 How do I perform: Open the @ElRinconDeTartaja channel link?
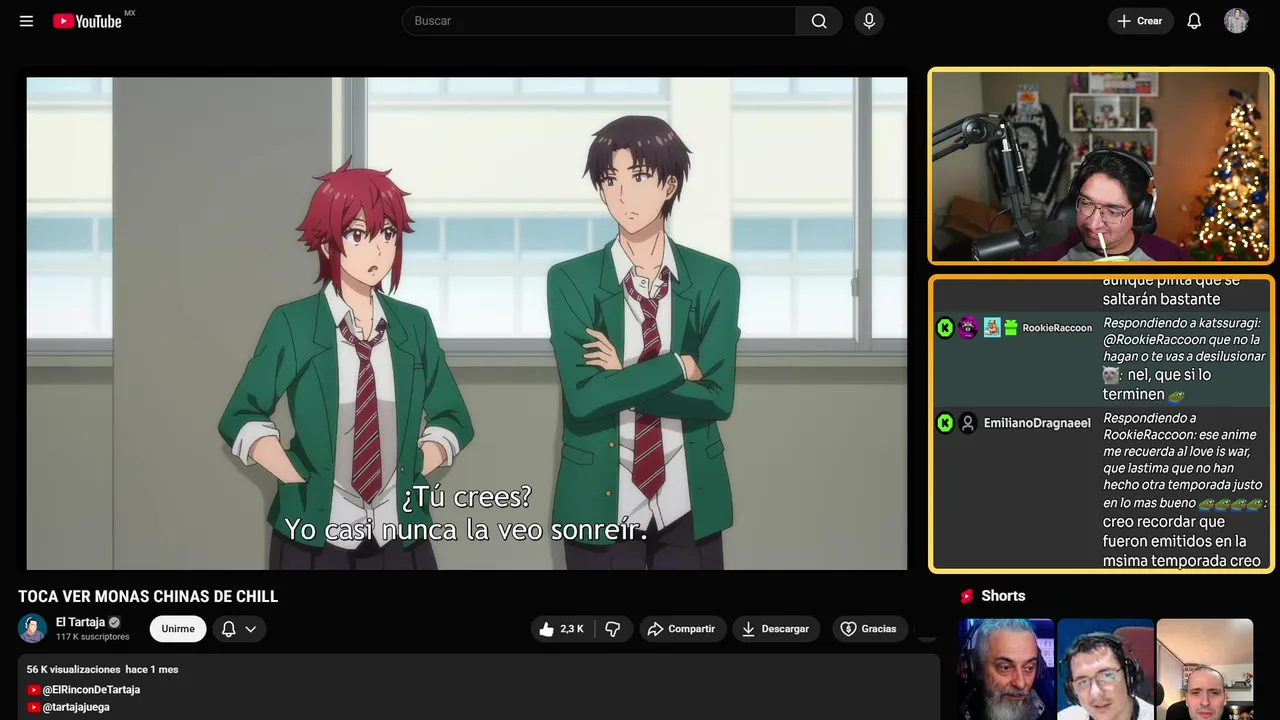pyautogui.click(x=91, y=690)
